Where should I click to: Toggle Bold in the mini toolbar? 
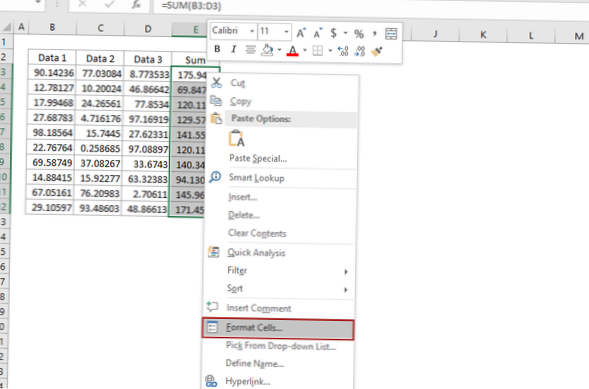tap(217, 49)
